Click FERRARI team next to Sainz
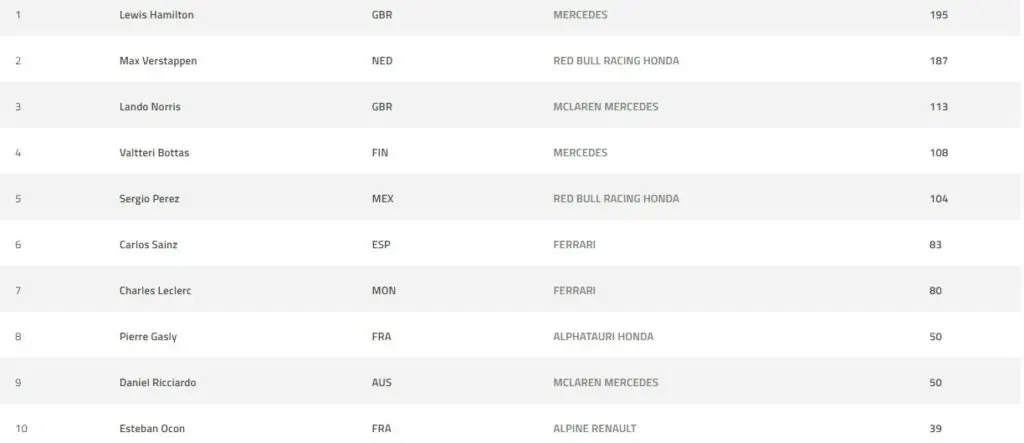The image size is (1024, 443). (574, 245)
